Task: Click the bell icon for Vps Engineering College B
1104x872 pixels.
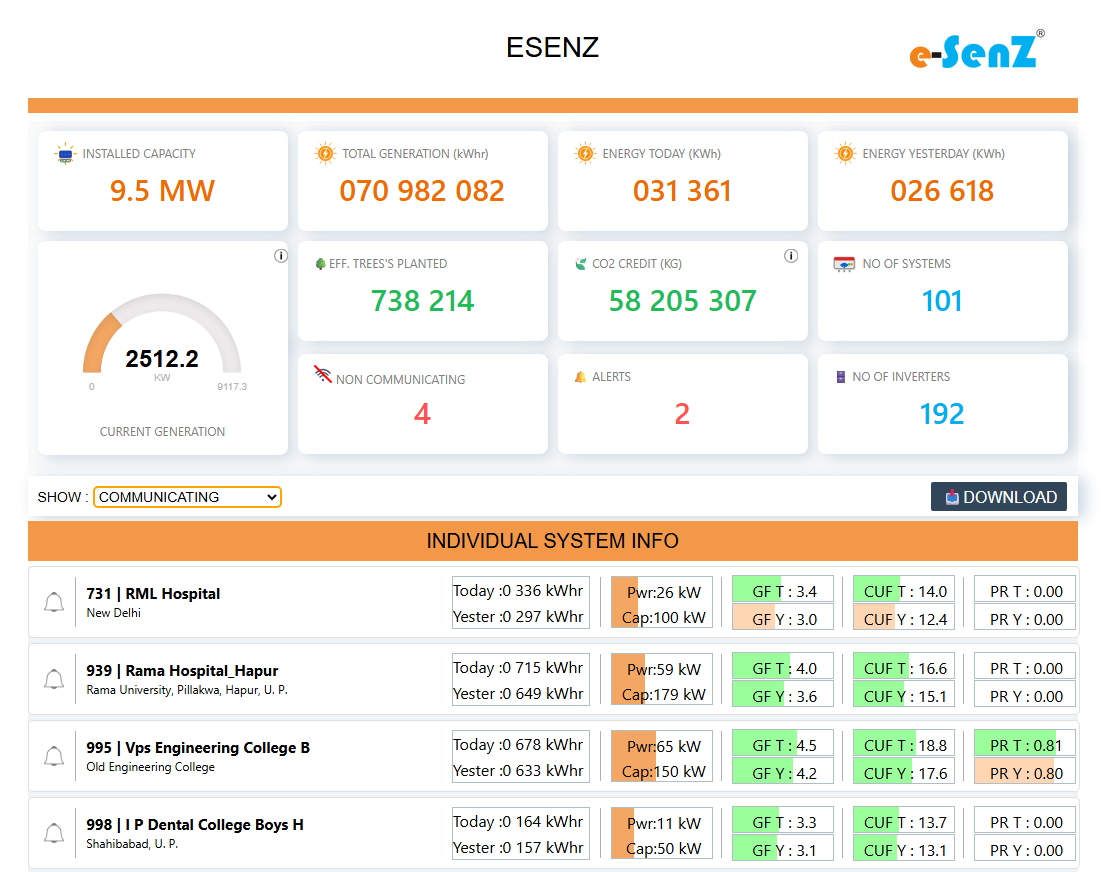Action: (x=54, y=756)
